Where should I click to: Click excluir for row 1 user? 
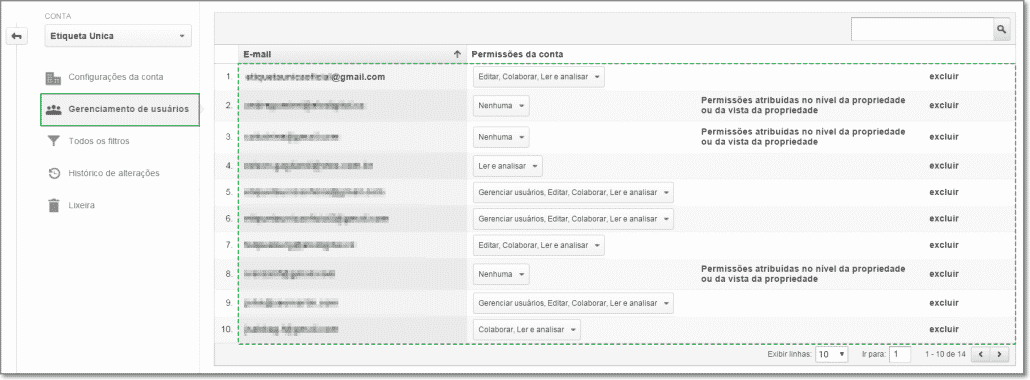tap(944, 76)
